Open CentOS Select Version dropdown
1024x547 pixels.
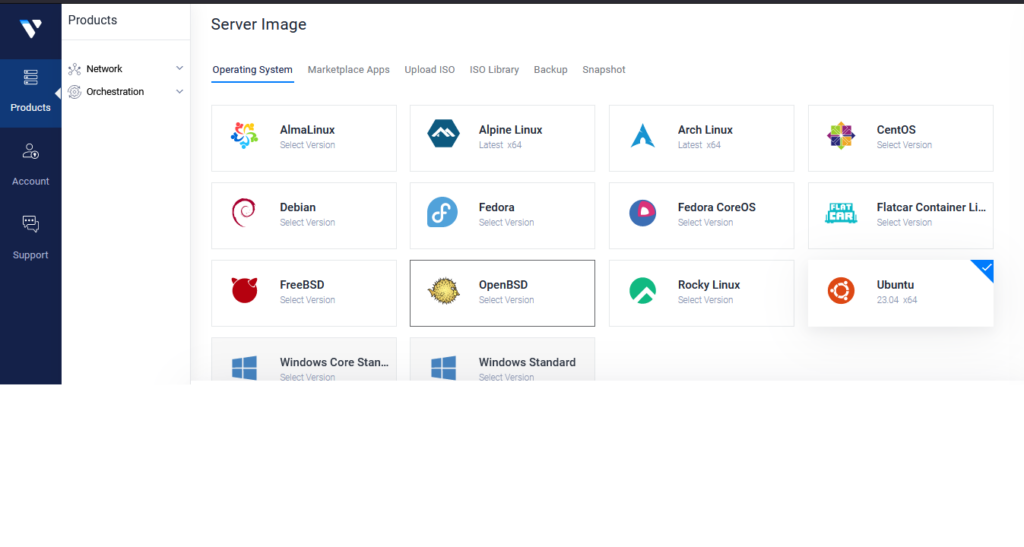904,145
